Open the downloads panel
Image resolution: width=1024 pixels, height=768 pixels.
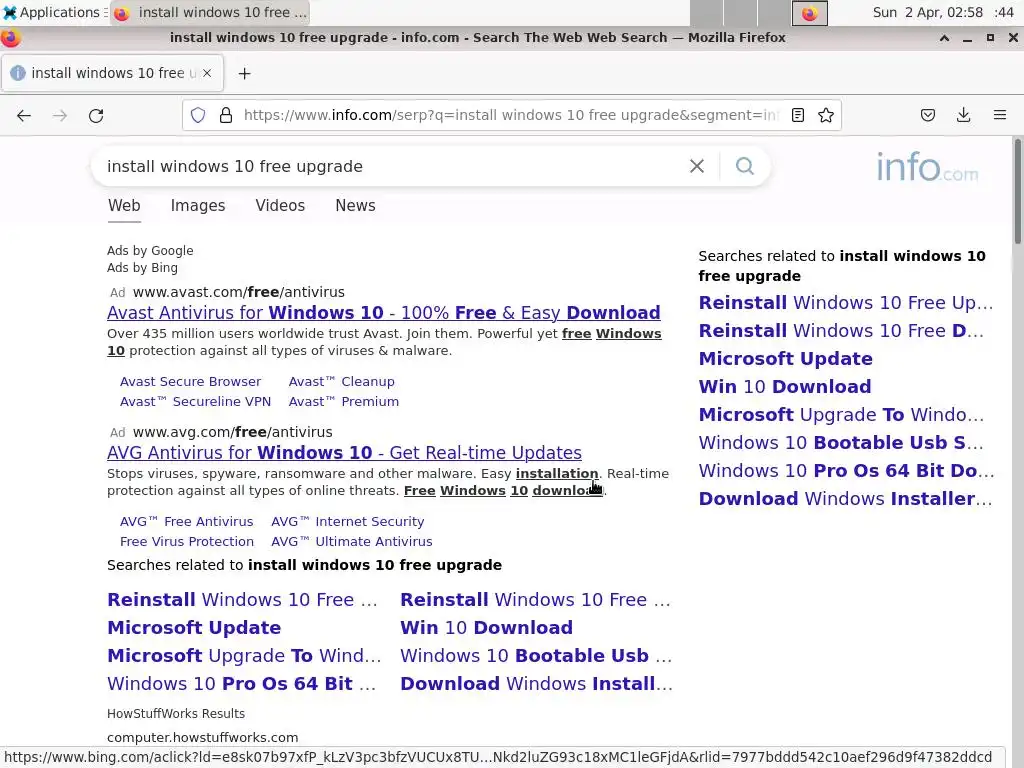tap(963, 116)
